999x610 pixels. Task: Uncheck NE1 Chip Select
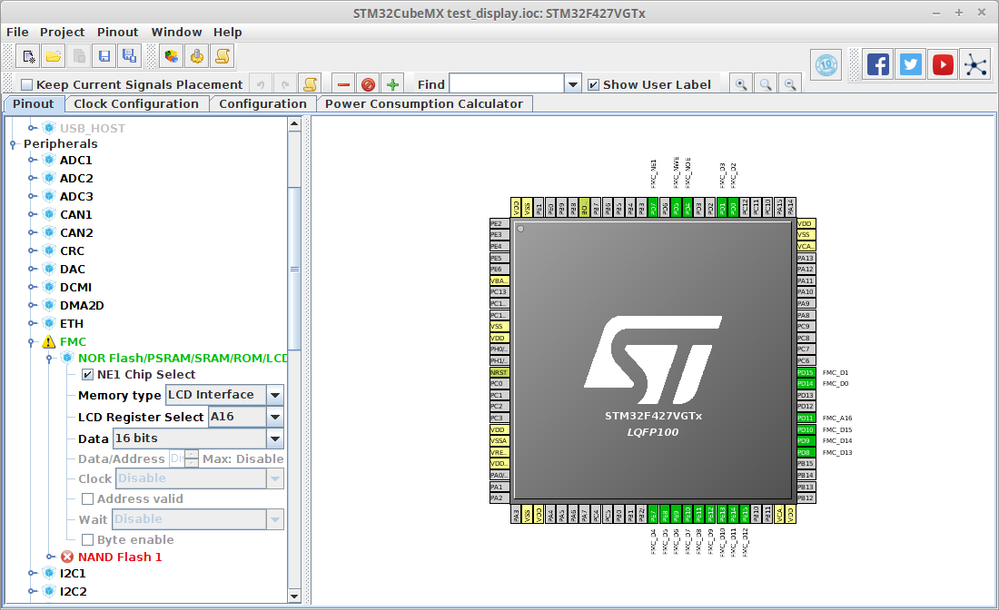(88, 375)
